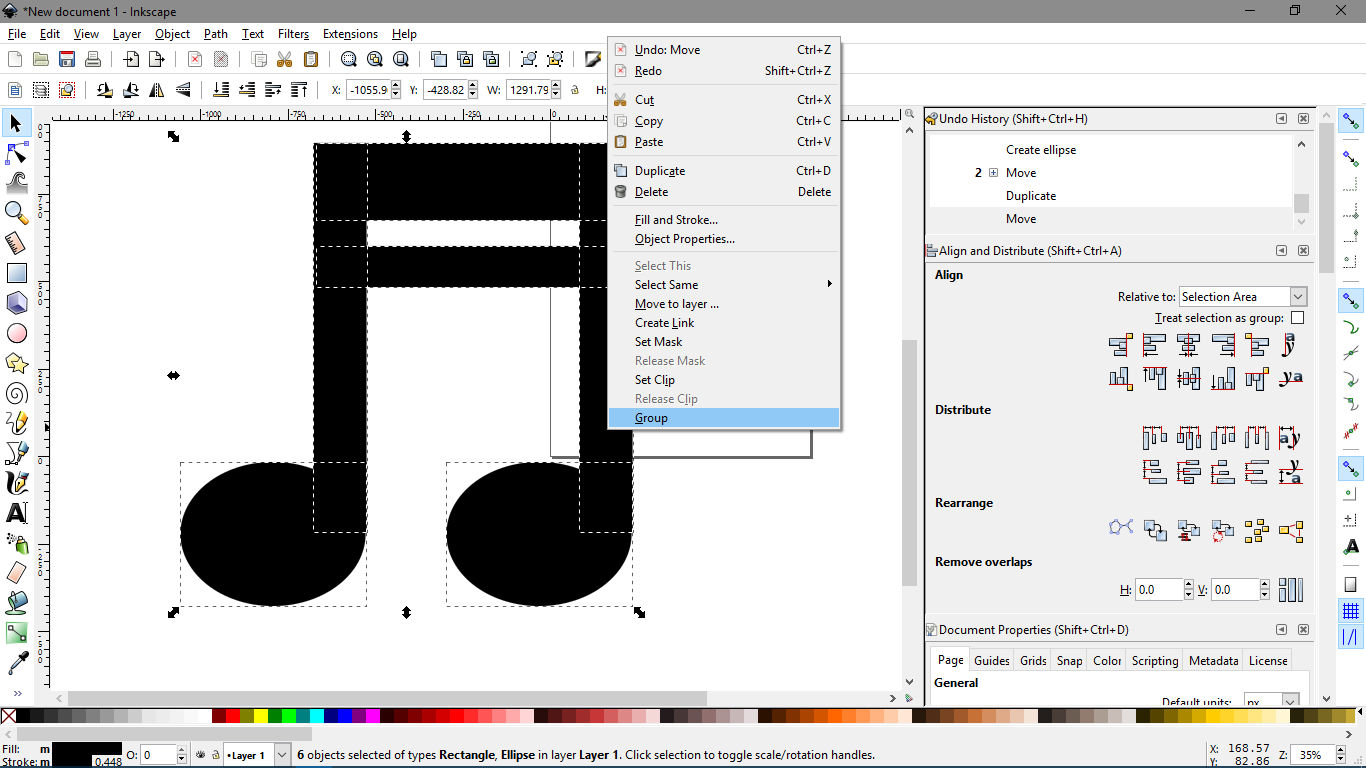Click the Opacity O: input field
The height and width of the screenshot is (768, 1366).
pyautogui.click(x=160, y=755)
